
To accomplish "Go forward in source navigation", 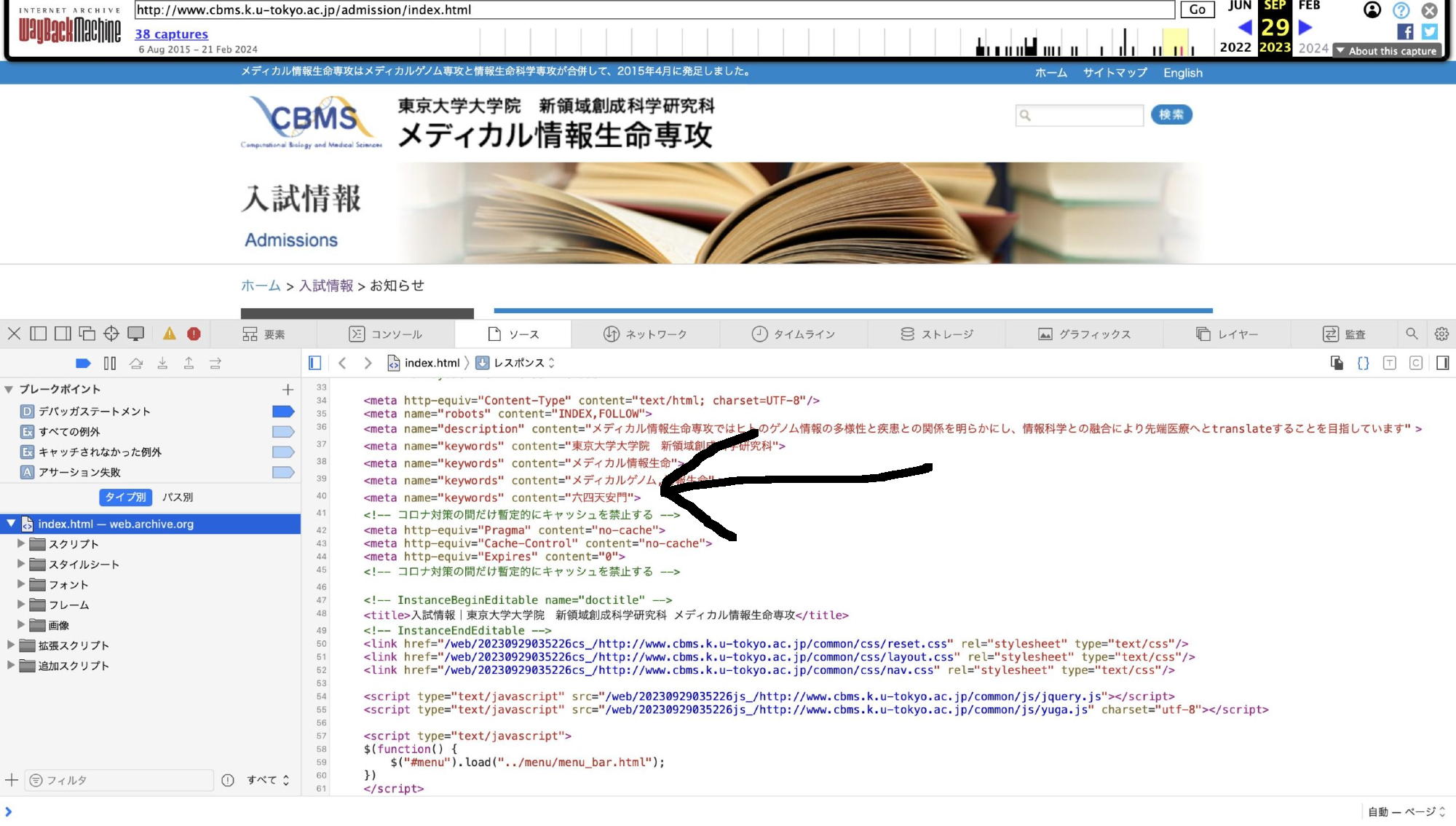I will [x=368, y=363].
